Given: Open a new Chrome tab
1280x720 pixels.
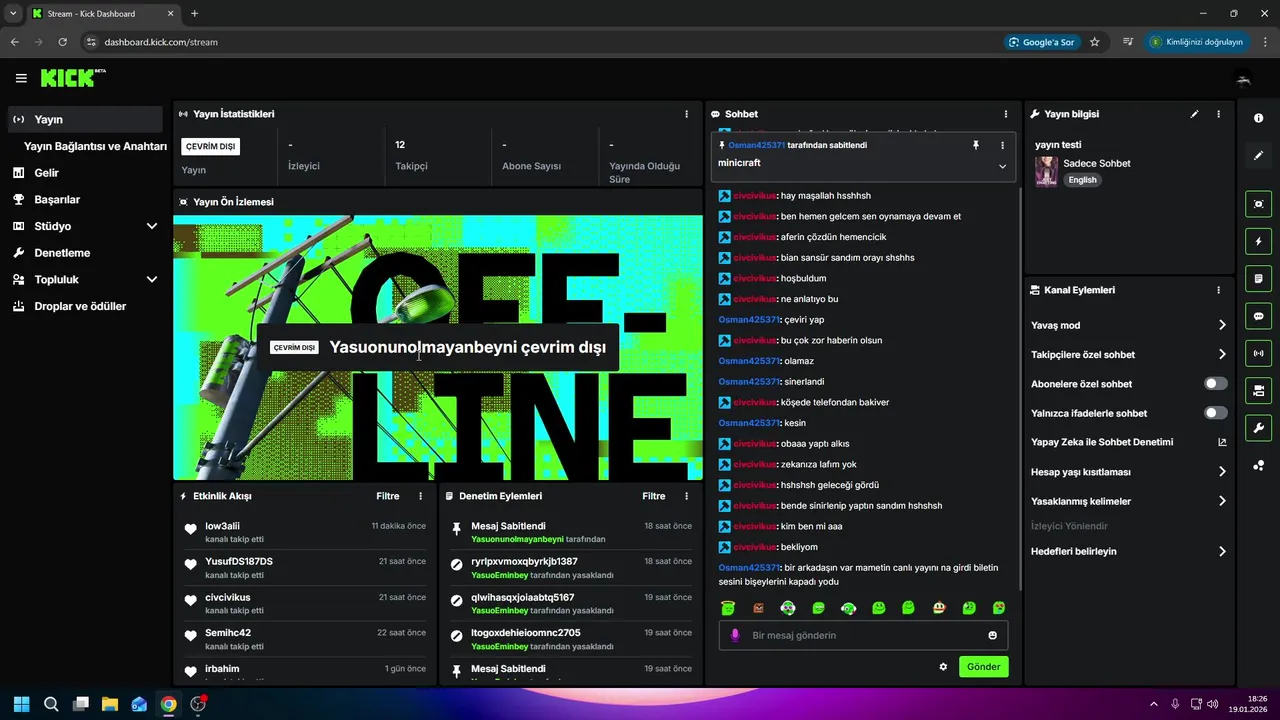Looking at the screenshot, I should (194, 13).
